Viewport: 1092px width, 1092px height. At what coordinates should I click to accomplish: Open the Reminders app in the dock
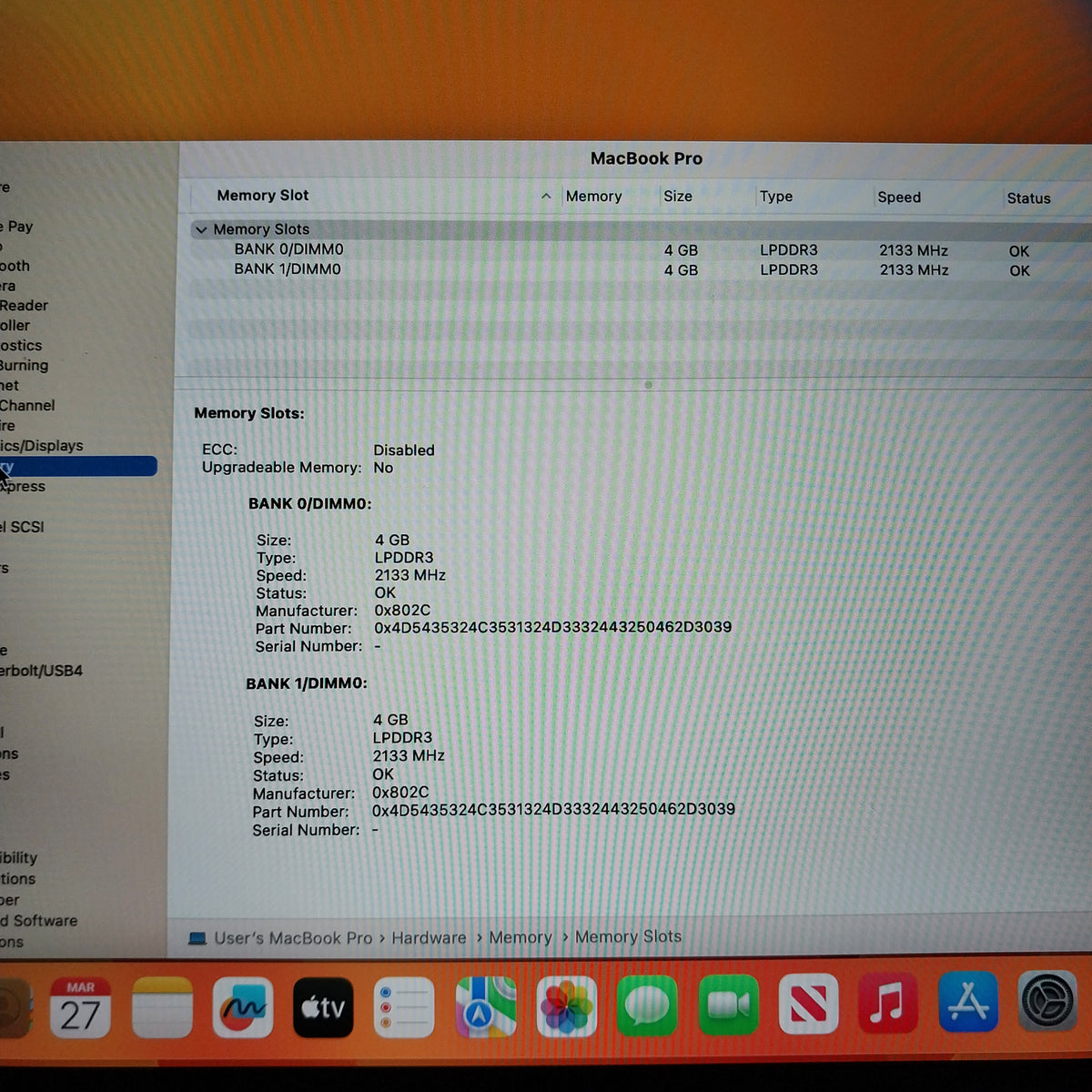404,1007
